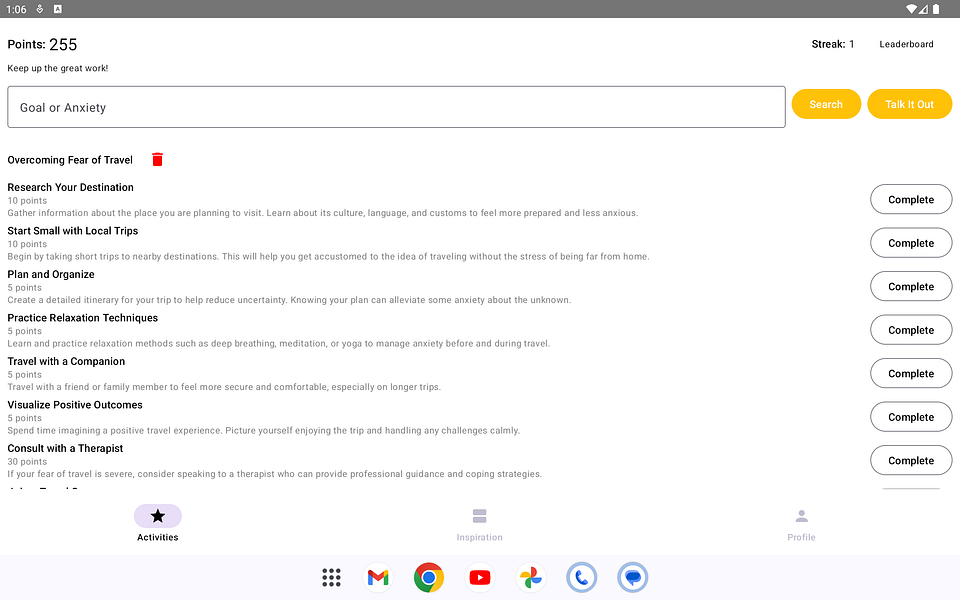Click the cellular signal status icon
The height and width of the screenshot is (600, 960).
(x=923, y=9)
